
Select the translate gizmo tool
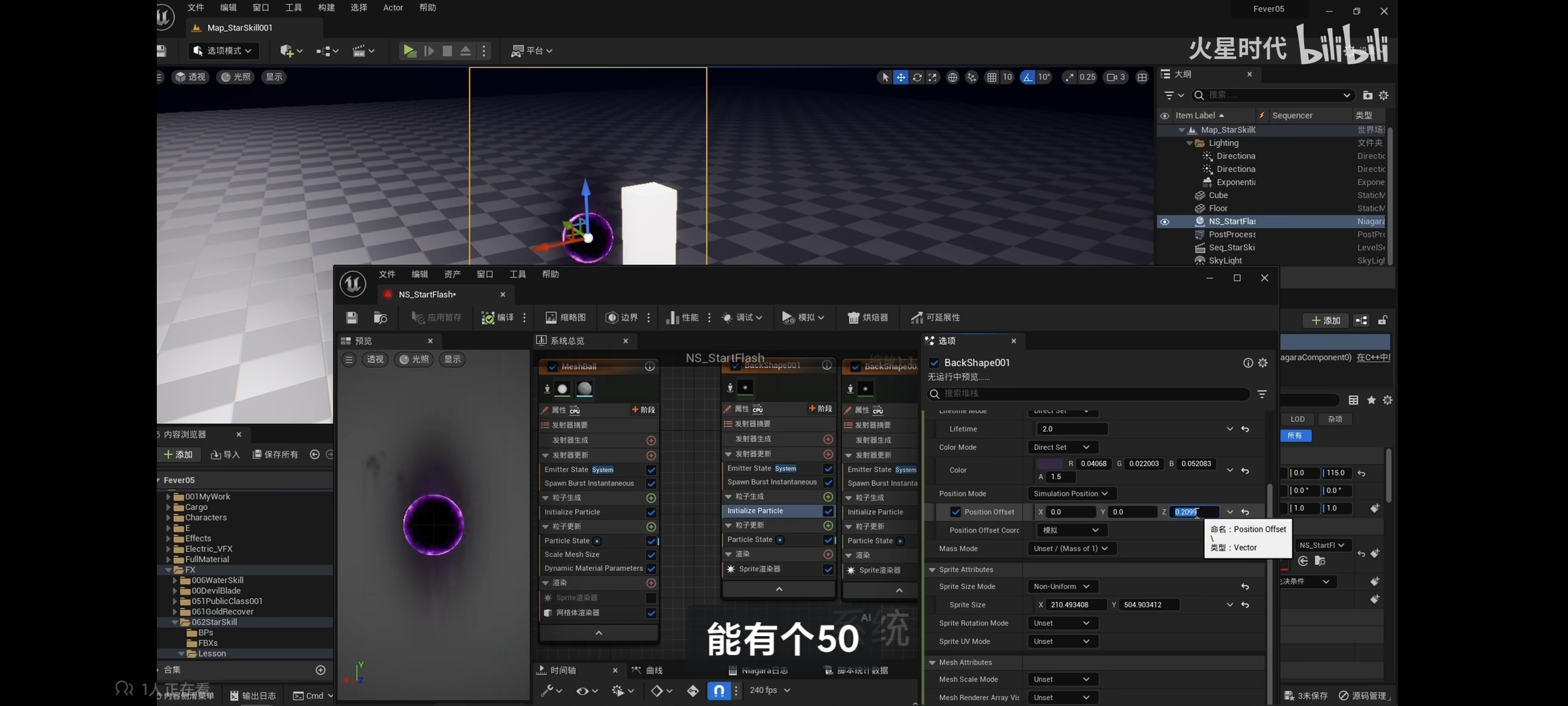click(901, 77)
